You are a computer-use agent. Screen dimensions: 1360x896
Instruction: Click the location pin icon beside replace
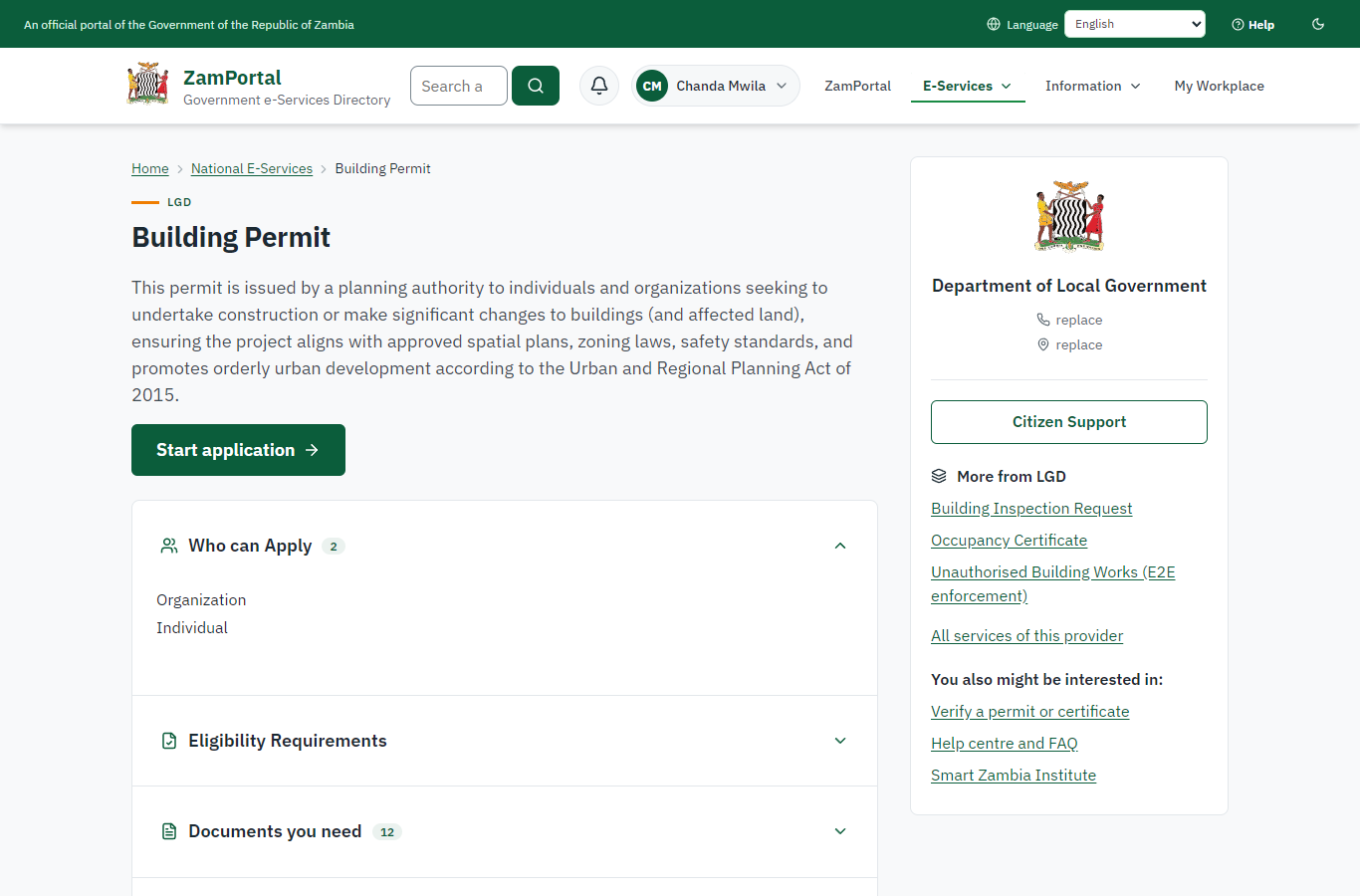1043,344
